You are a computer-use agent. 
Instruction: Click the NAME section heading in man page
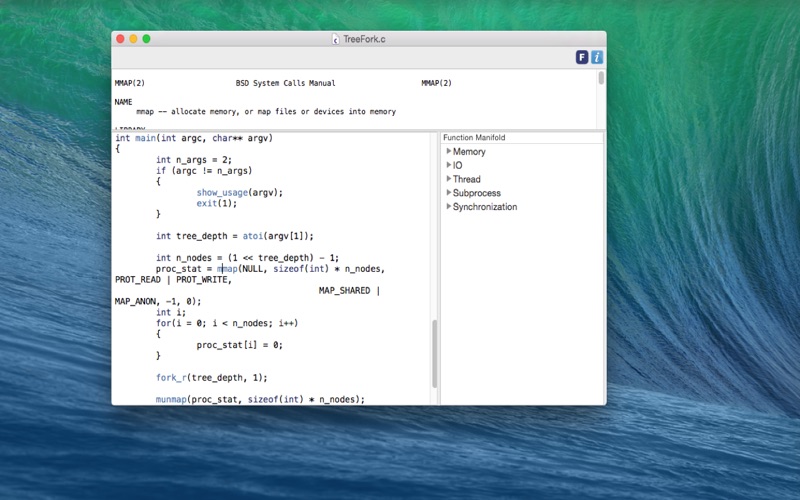[123, 102]
